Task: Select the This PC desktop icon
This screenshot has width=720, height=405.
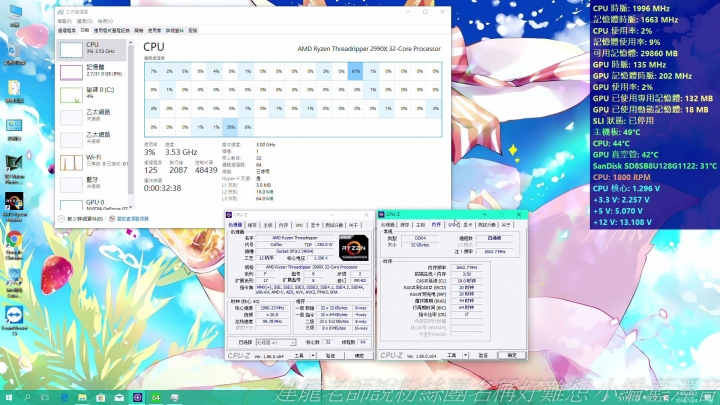Action: tap(14, 15)
